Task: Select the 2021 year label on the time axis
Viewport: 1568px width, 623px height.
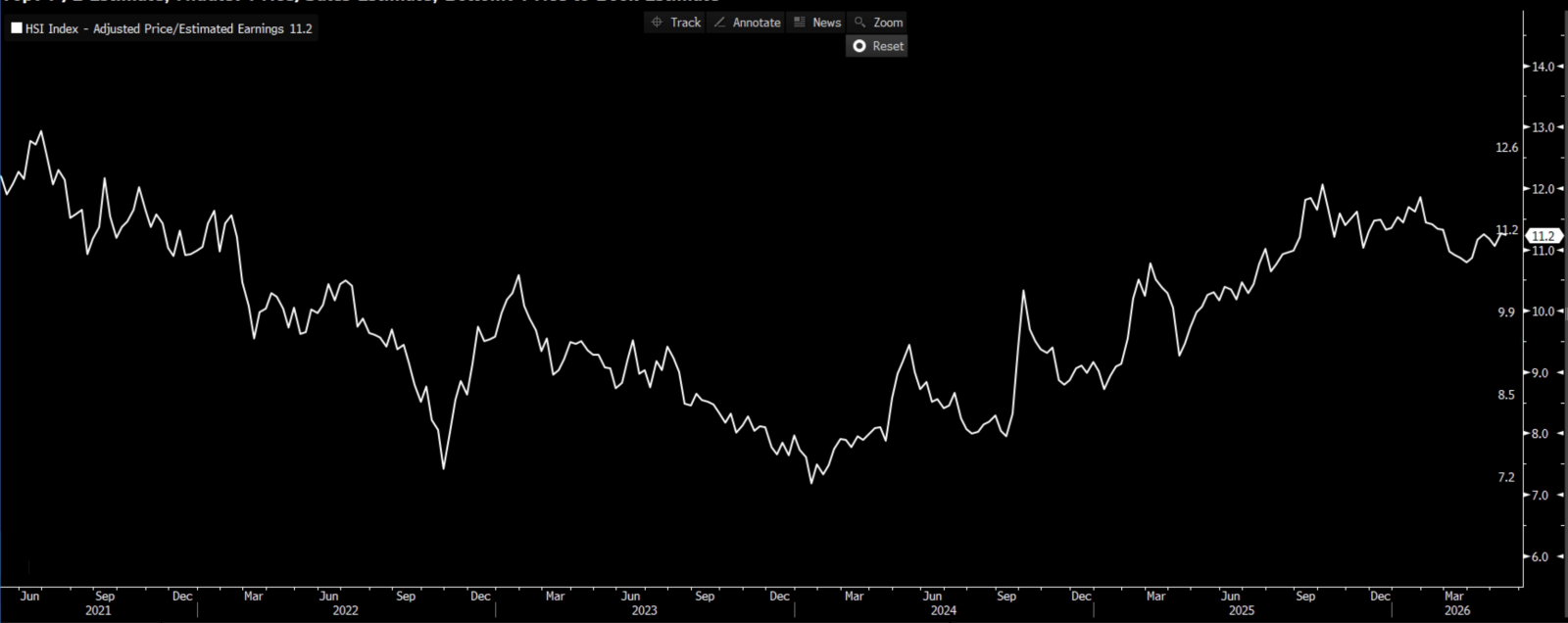Action: pyautogui.click(x=98, y=610)
